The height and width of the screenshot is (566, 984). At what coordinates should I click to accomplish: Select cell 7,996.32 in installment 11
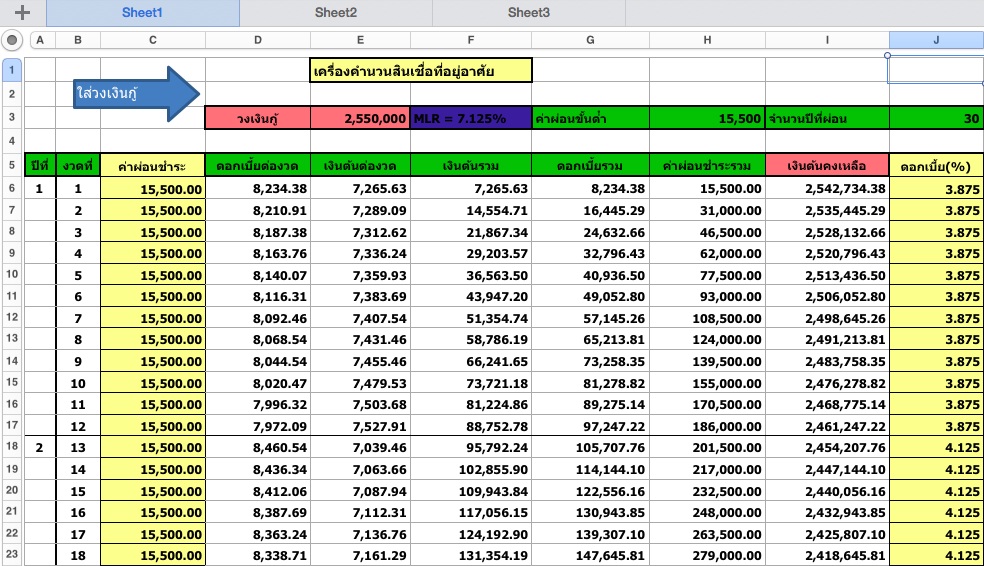[258, 405]
